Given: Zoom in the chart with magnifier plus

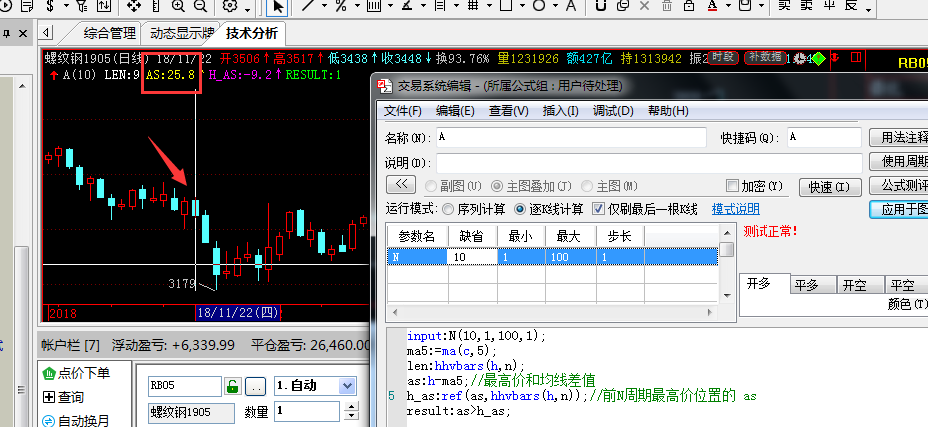Looking at the screenshot, I should (x=178, y=6).
